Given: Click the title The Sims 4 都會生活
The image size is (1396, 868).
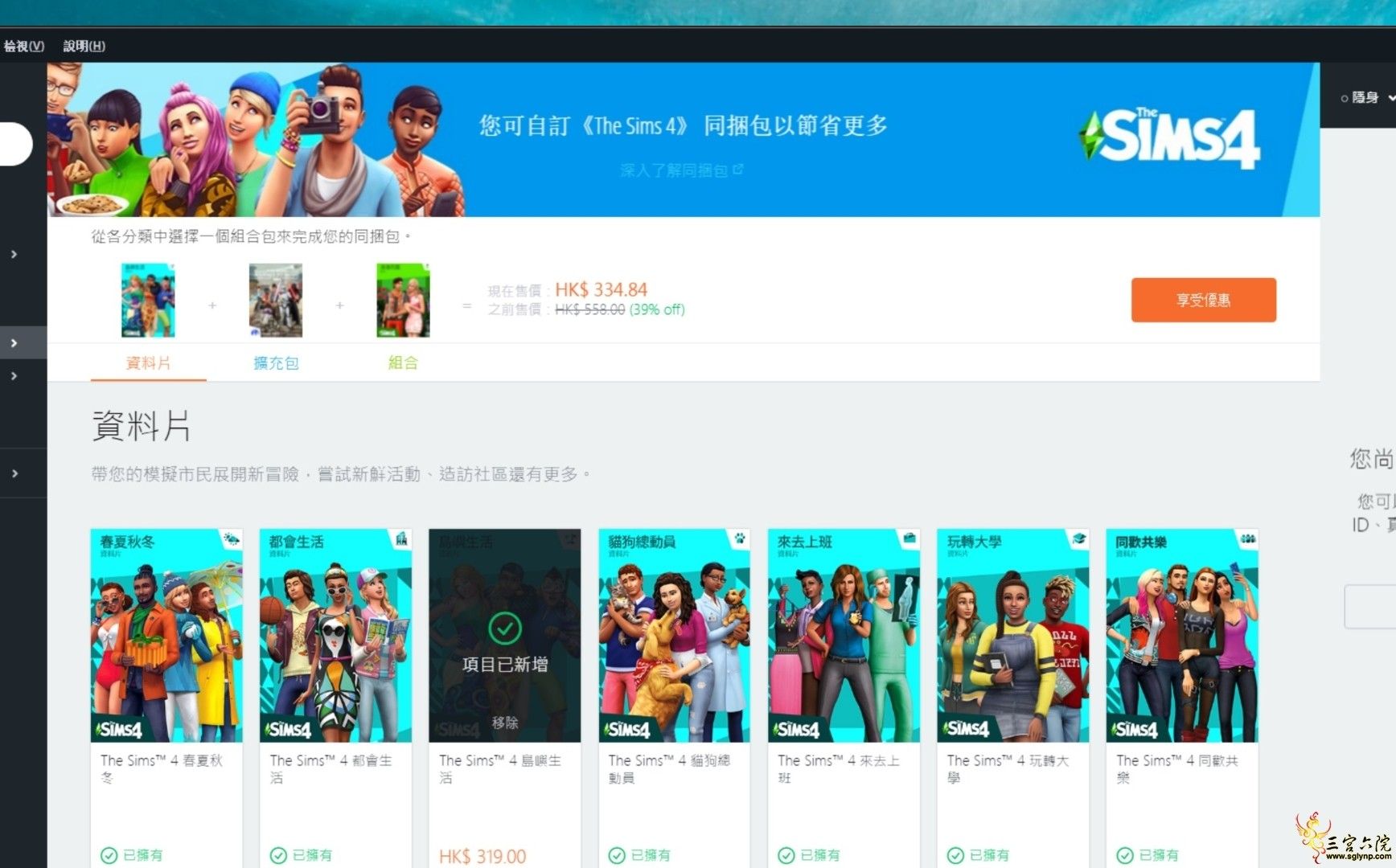Looking at the screenshot, I should [331, 769].
